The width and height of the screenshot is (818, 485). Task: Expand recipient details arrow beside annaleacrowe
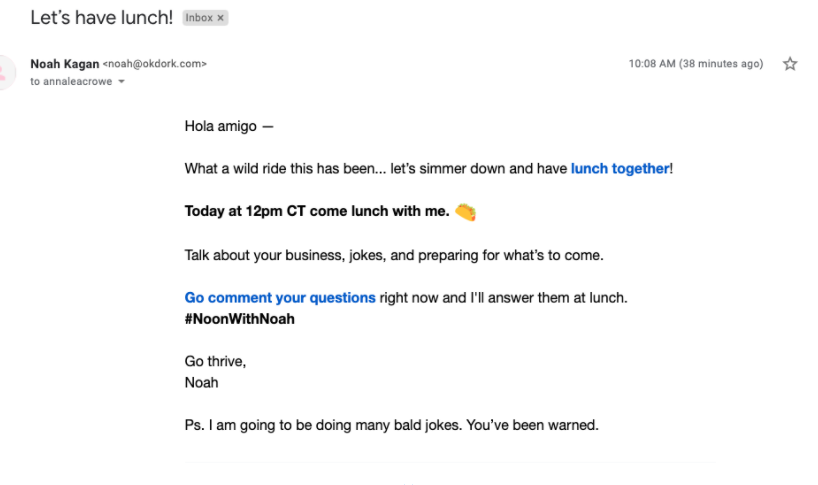click(x=122, y=82)
